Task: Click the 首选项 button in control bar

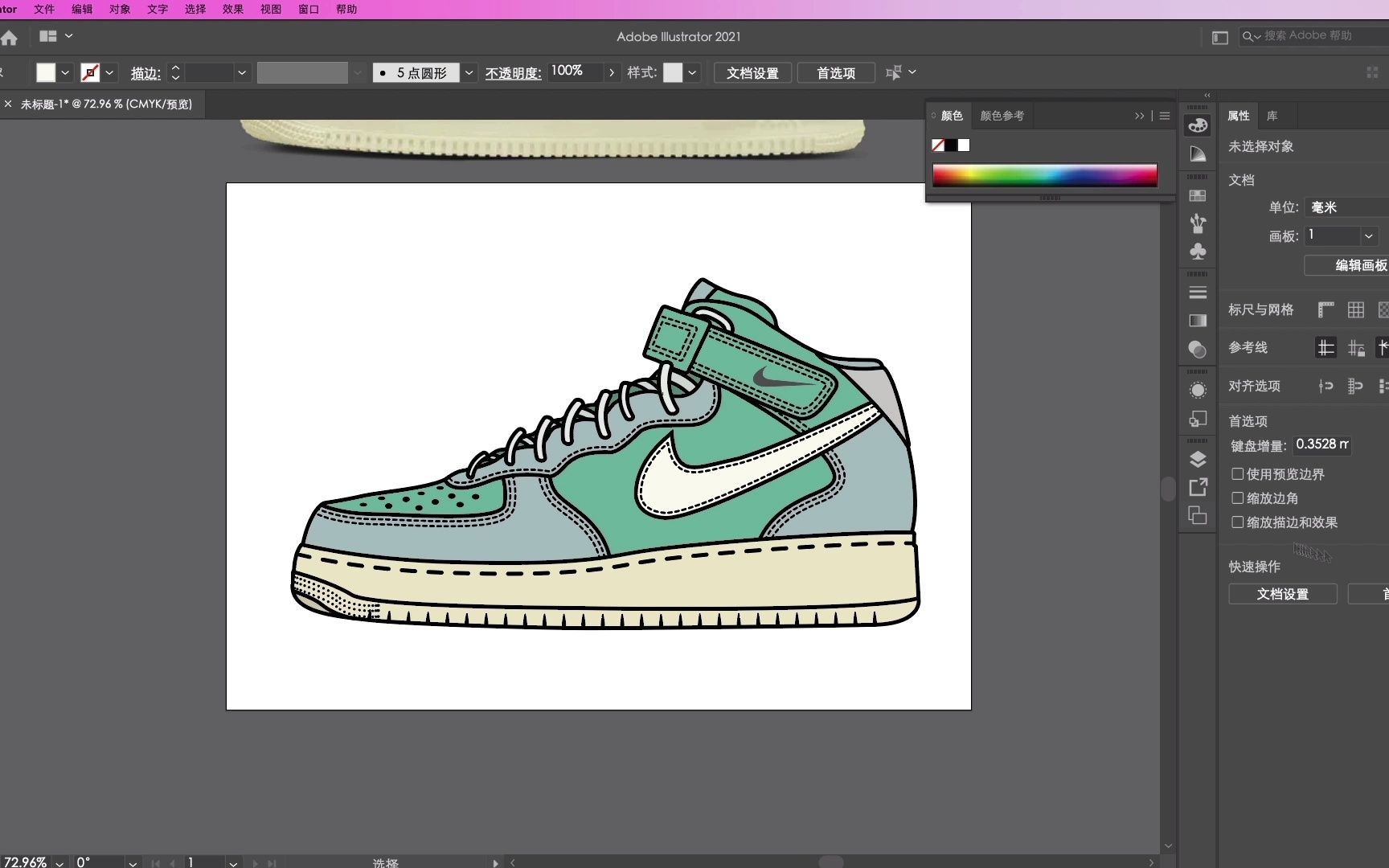Action: (x=836, y=73)
